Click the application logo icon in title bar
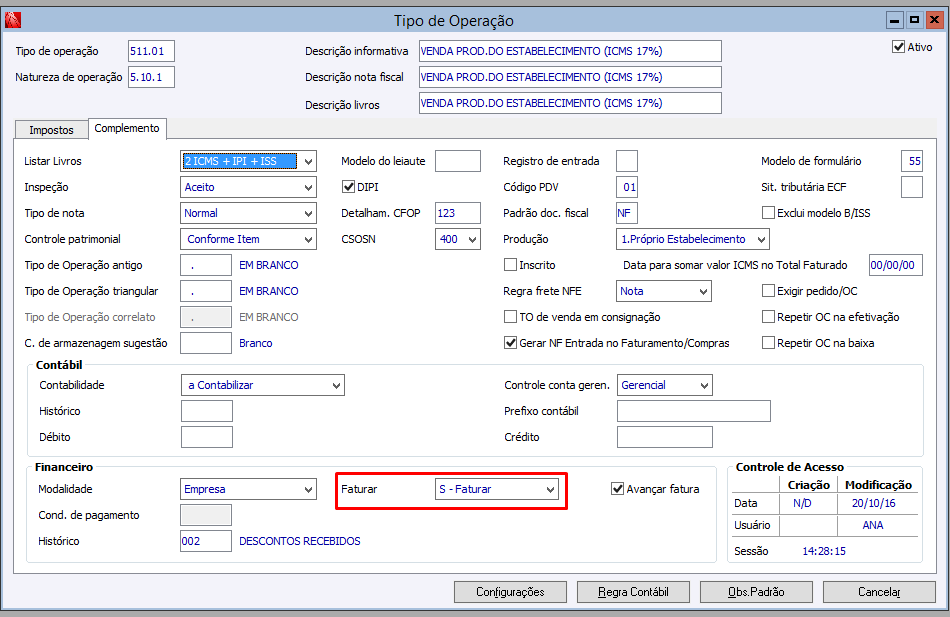The height and width of the screenshot is (617, 950). point(14,20)
